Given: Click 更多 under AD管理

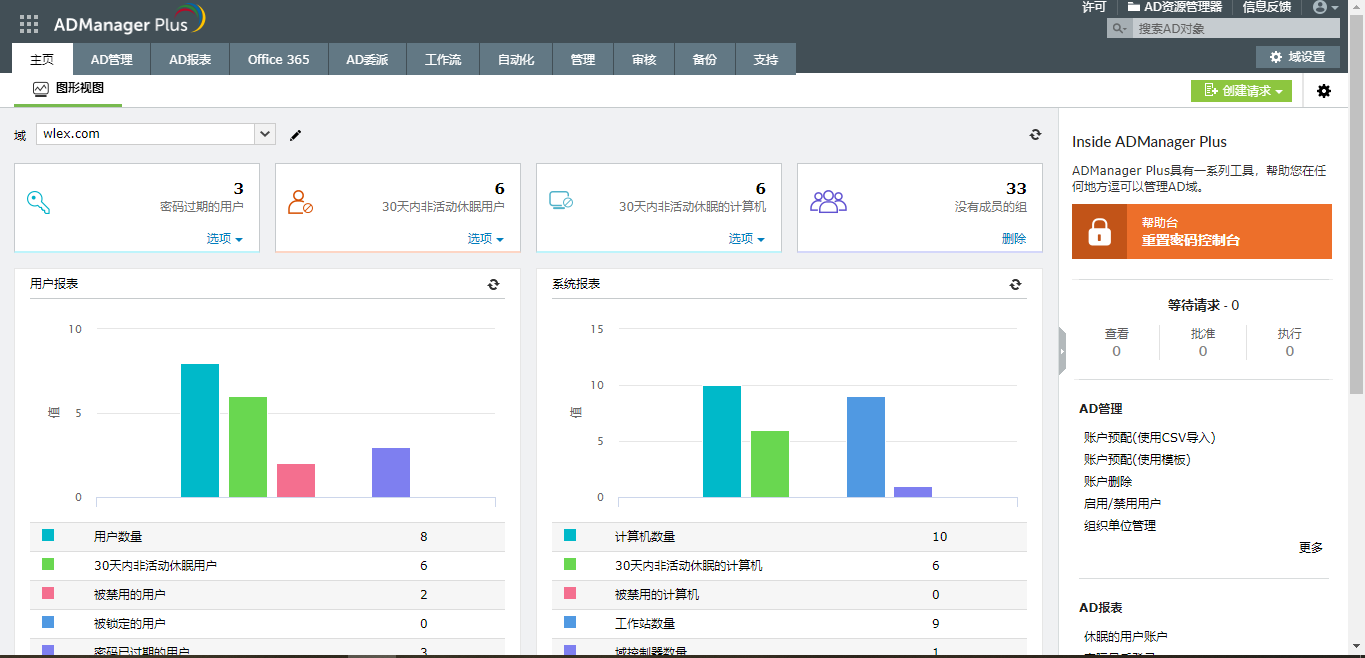Looking at the screenshot, I should point(1311,548).
